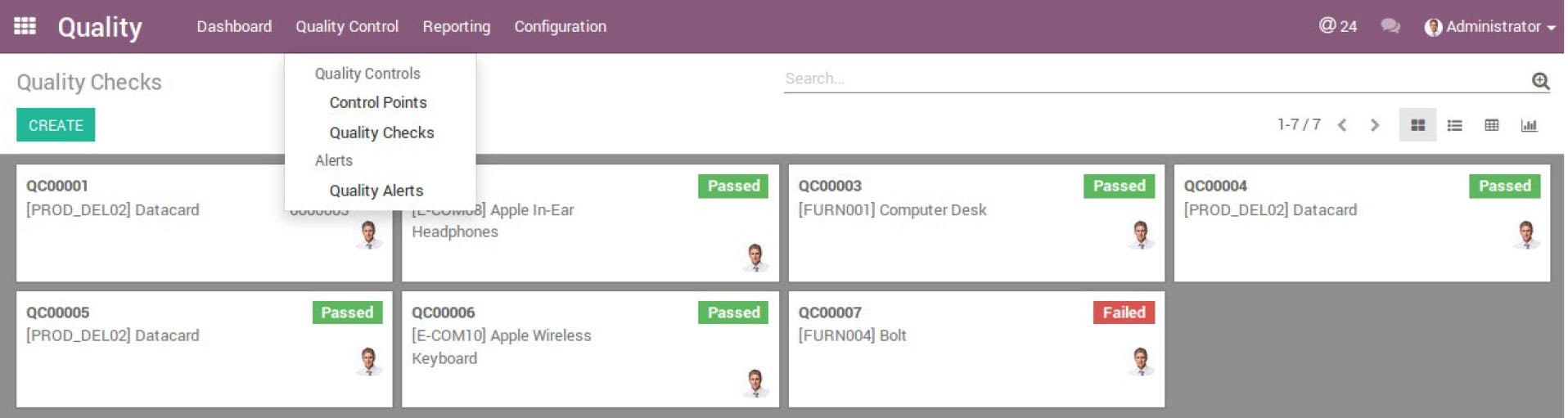This screenshot has width=1568, height=418.
Task: Open the QC00007 Bolt failed card
Action: click(x=975, y=349)
